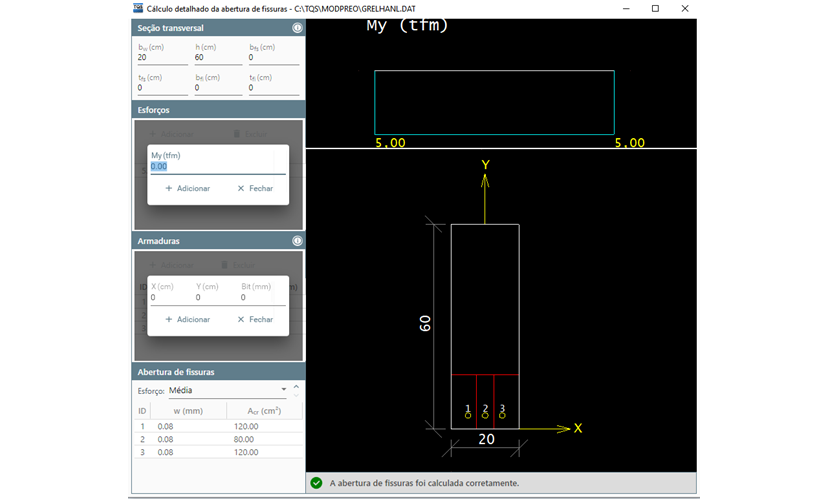The image size is (828, 500).
Task: Click the h (cm) field showing 60
Action: (x=216, y=58)
